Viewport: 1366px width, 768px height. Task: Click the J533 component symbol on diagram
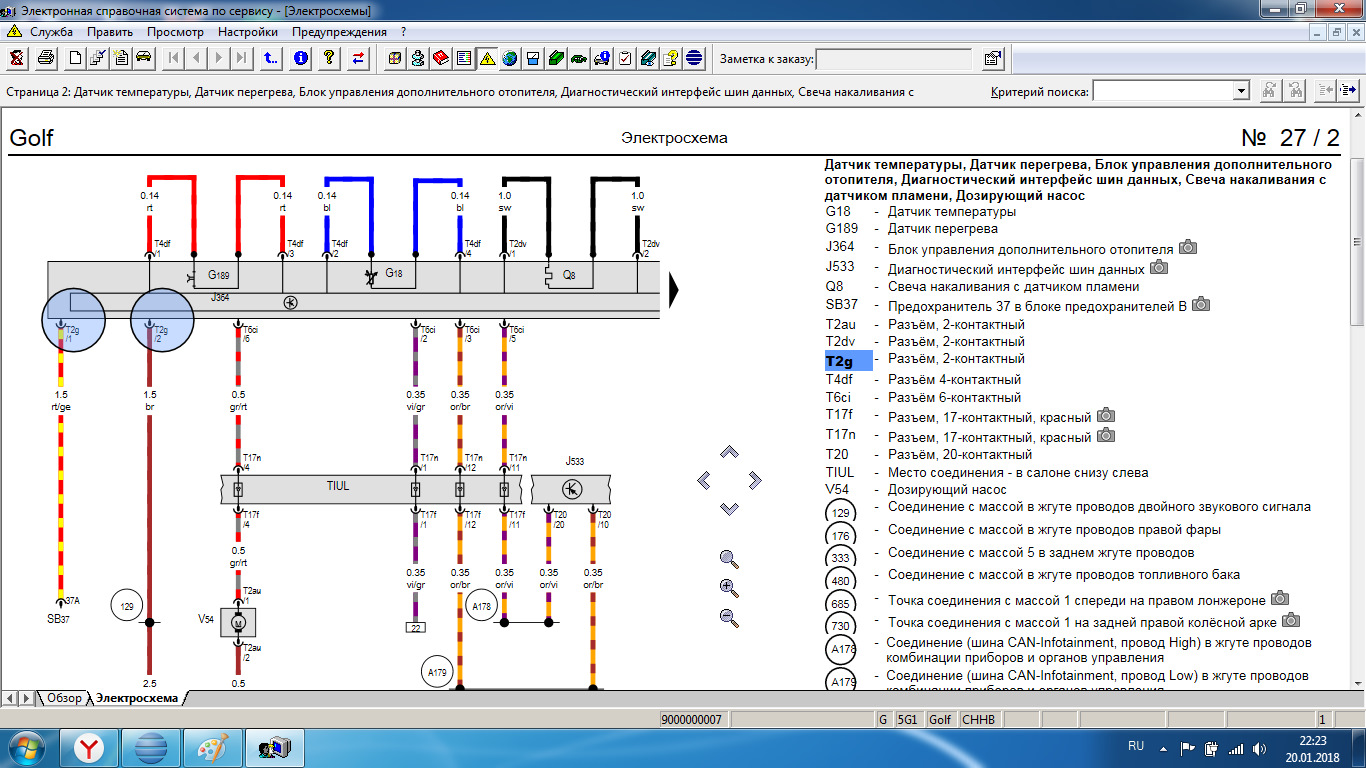click(x=571, y=489)
